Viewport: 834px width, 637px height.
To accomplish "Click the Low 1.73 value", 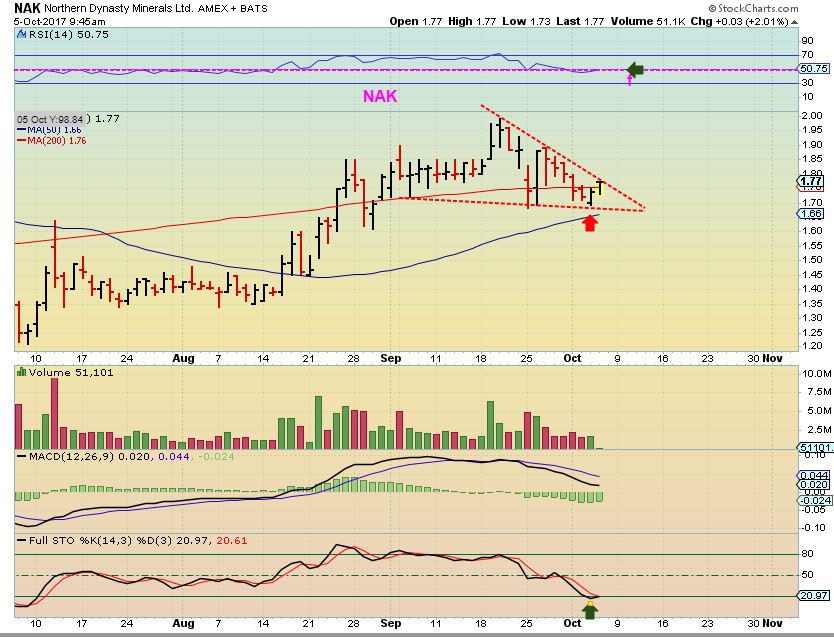I will [527, 21].
